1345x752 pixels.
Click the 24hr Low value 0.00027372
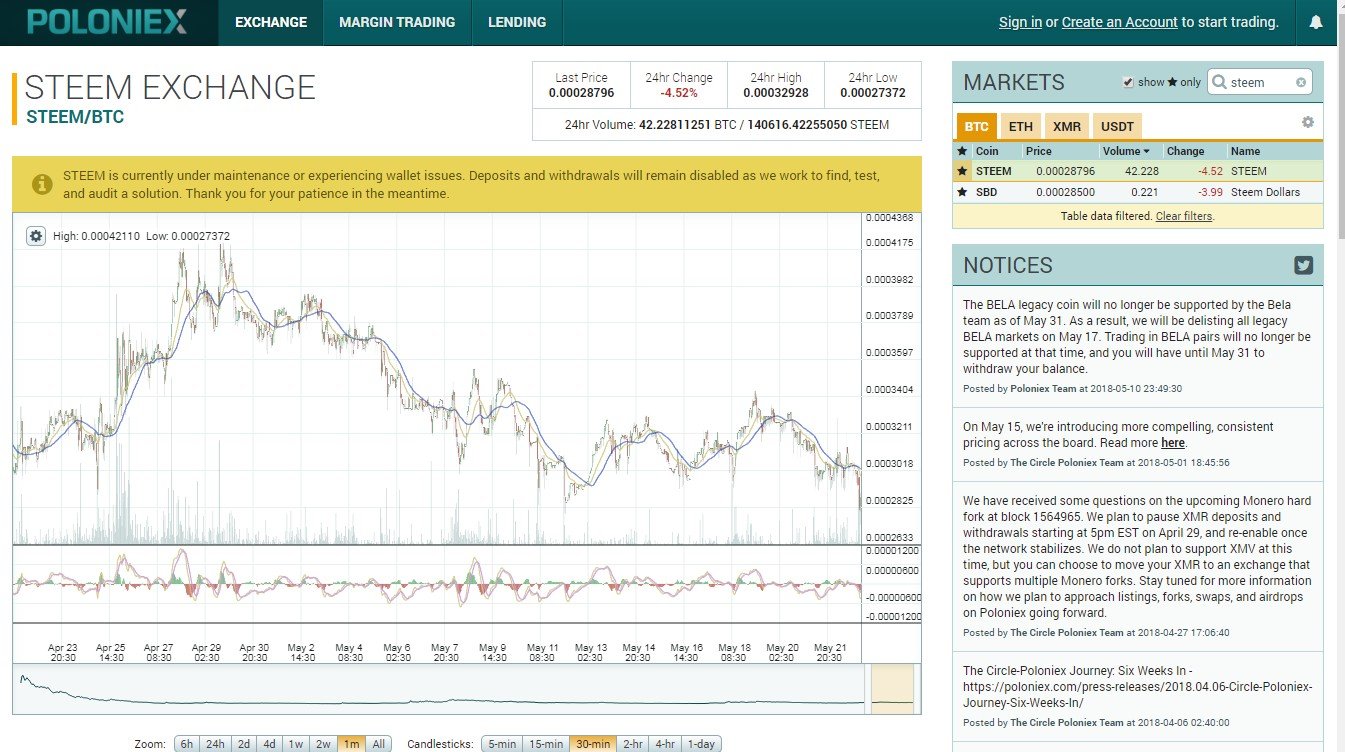[x=872, y=93]
